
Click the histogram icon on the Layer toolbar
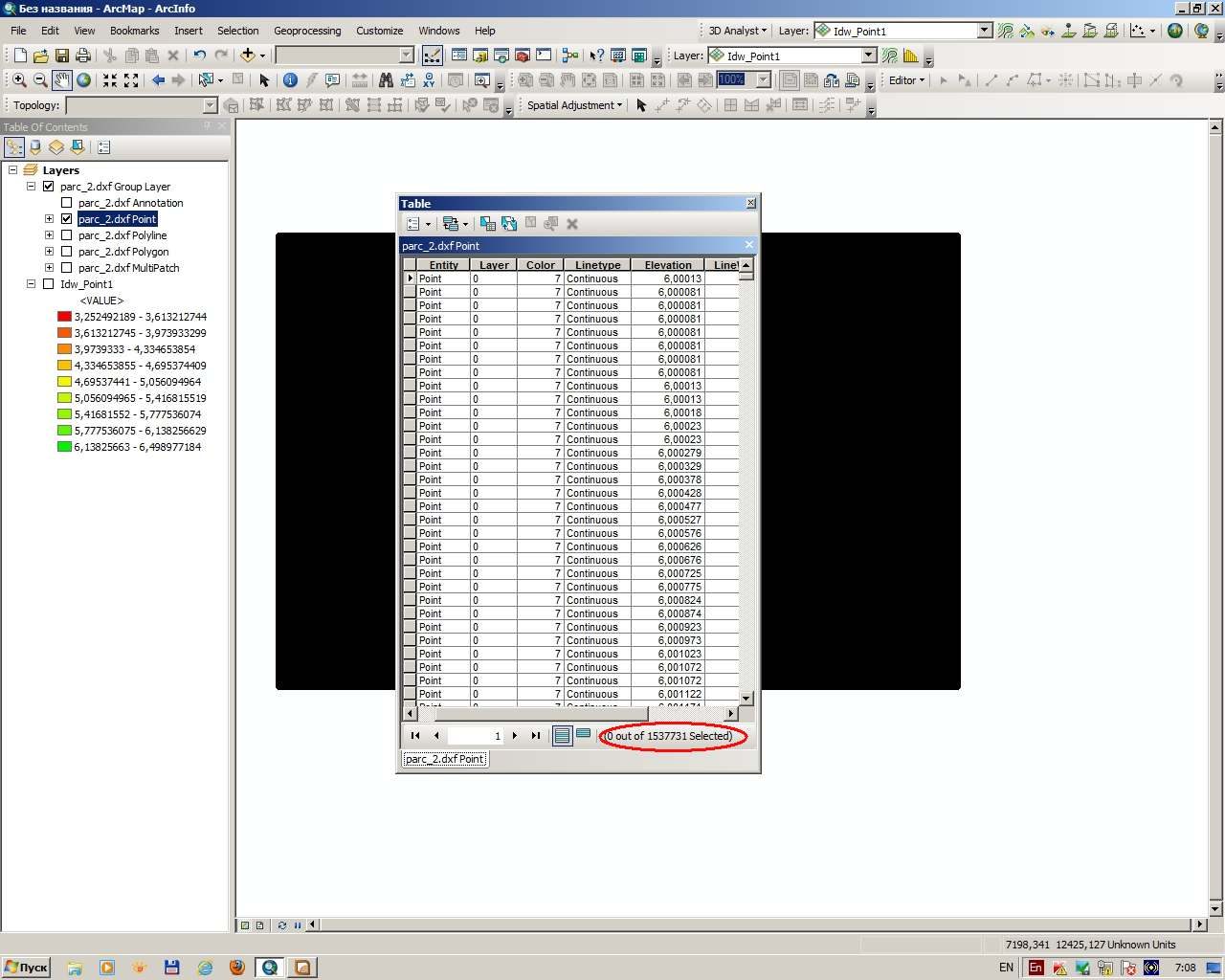coord(911,56)
